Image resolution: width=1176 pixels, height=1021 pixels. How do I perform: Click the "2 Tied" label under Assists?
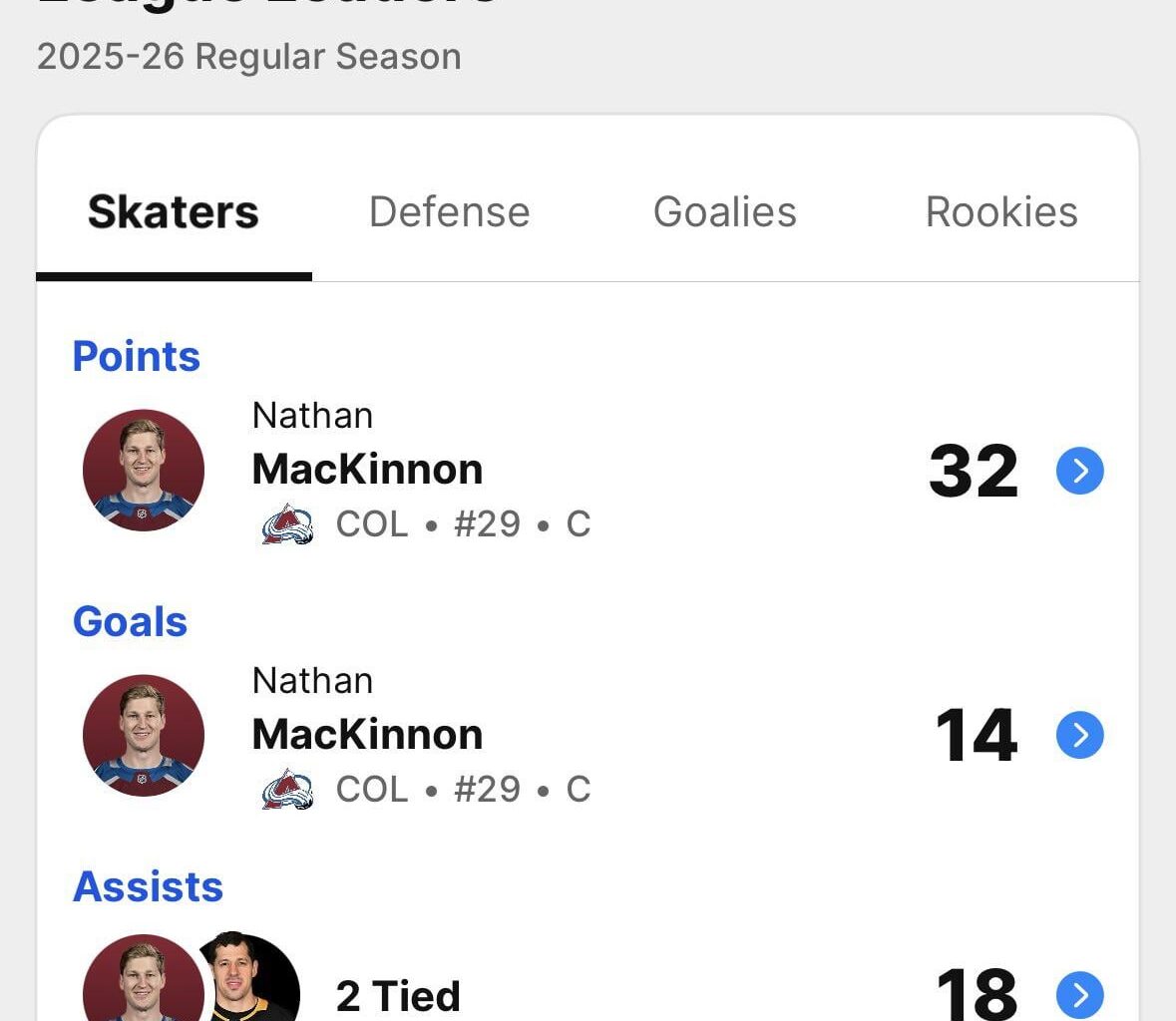coord(398,996)
